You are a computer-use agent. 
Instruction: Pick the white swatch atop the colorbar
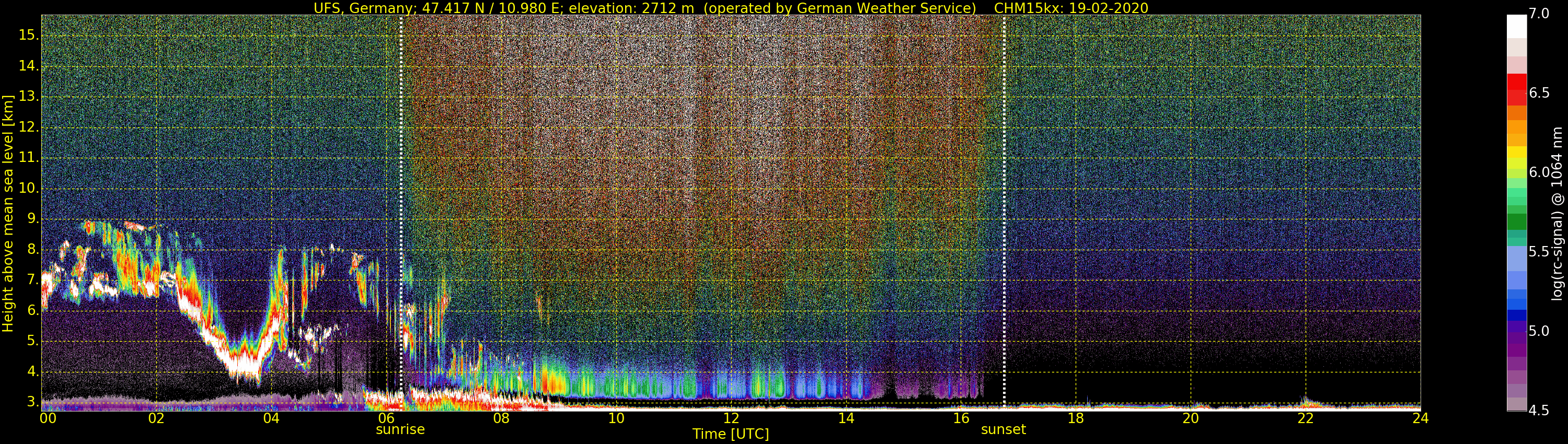click(x=1516, y=26)
